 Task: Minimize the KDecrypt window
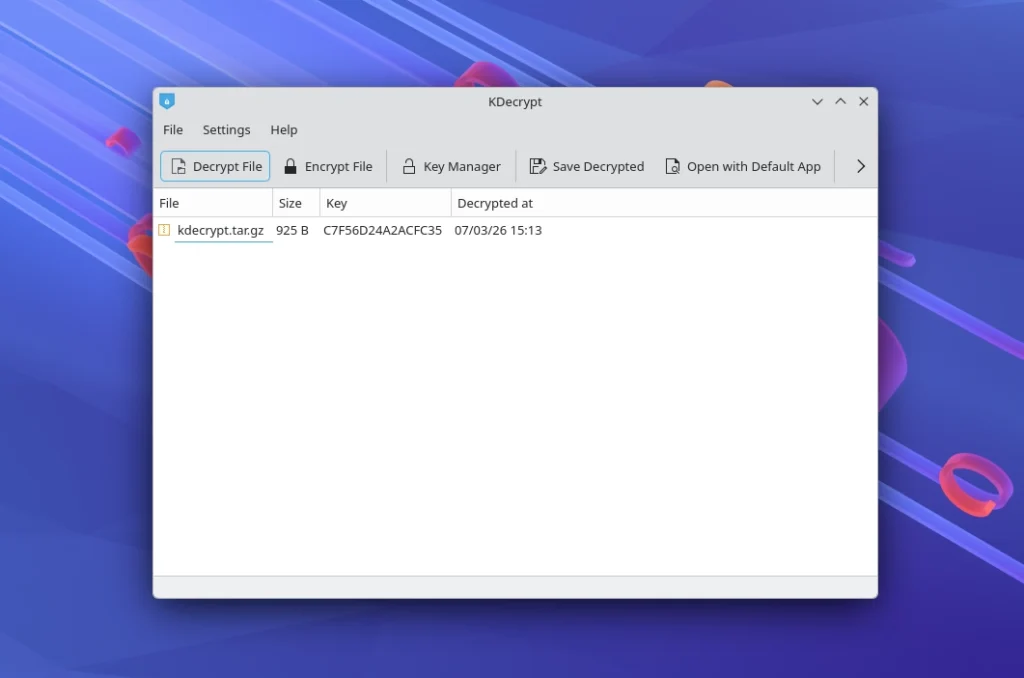pyautogui.click(x=817, y=102)
